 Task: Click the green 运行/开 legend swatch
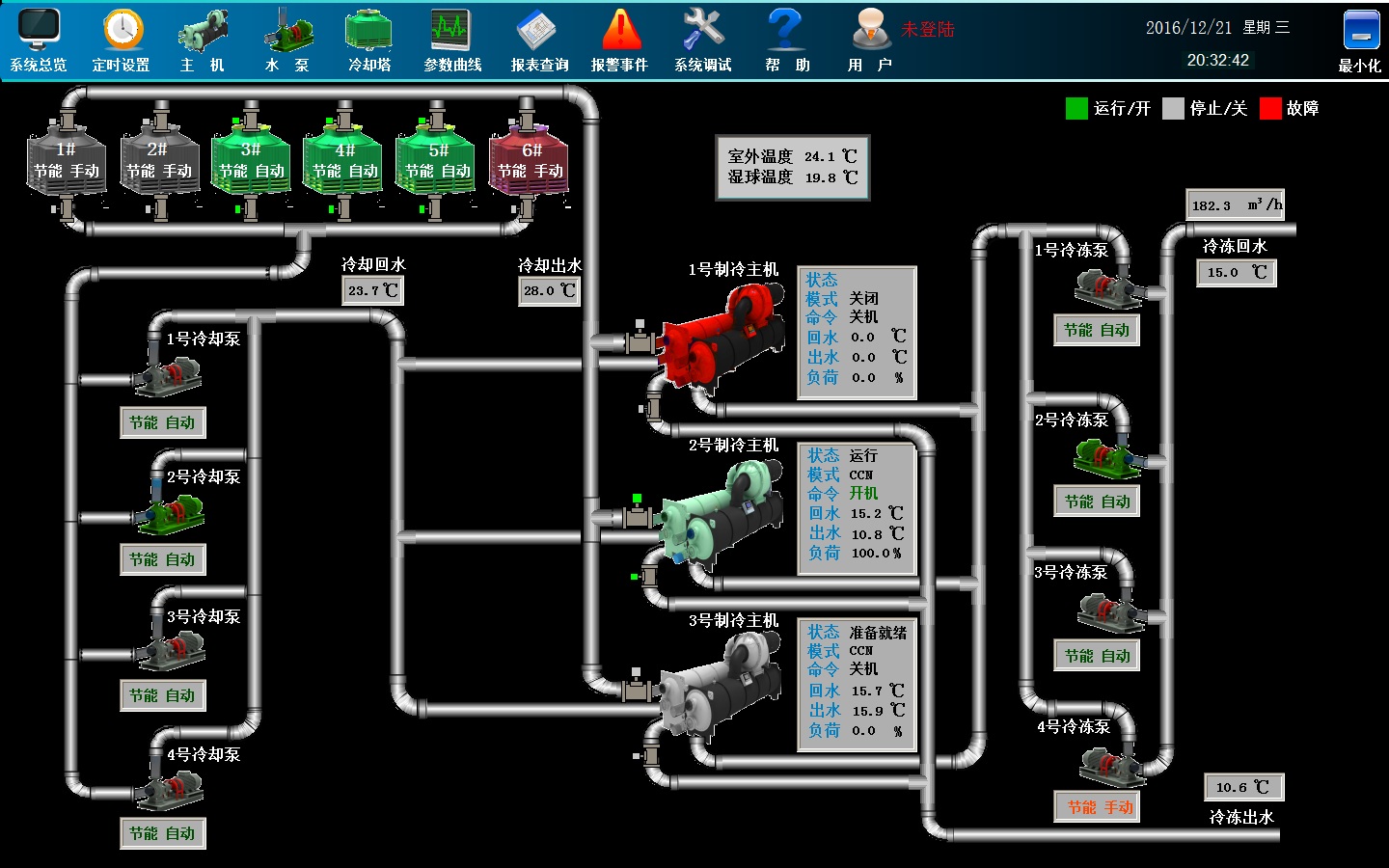tap(1076, 108)
